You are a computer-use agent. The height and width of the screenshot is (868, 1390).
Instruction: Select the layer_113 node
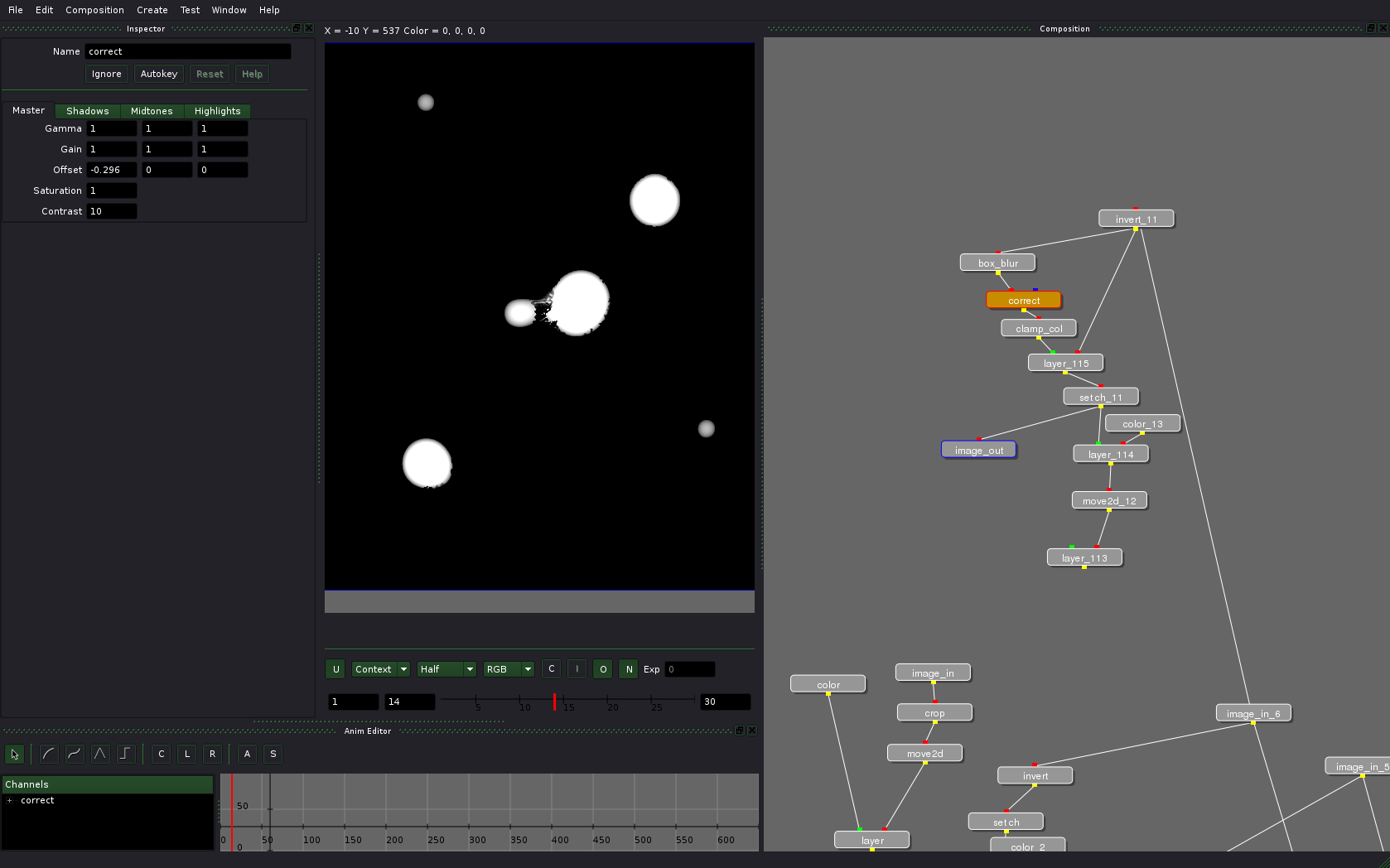click(x=1084, y=557)
